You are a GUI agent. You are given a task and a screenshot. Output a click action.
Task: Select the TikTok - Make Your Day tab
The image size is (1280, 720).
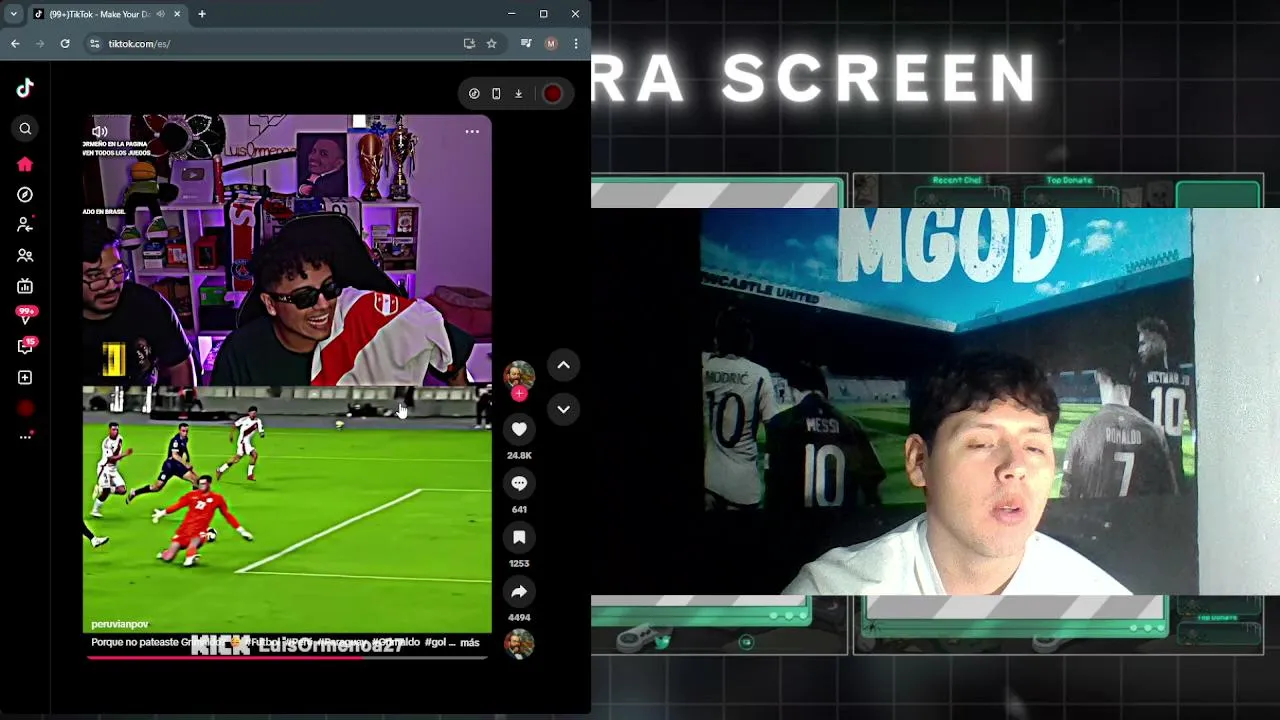[x=98, y=14]
